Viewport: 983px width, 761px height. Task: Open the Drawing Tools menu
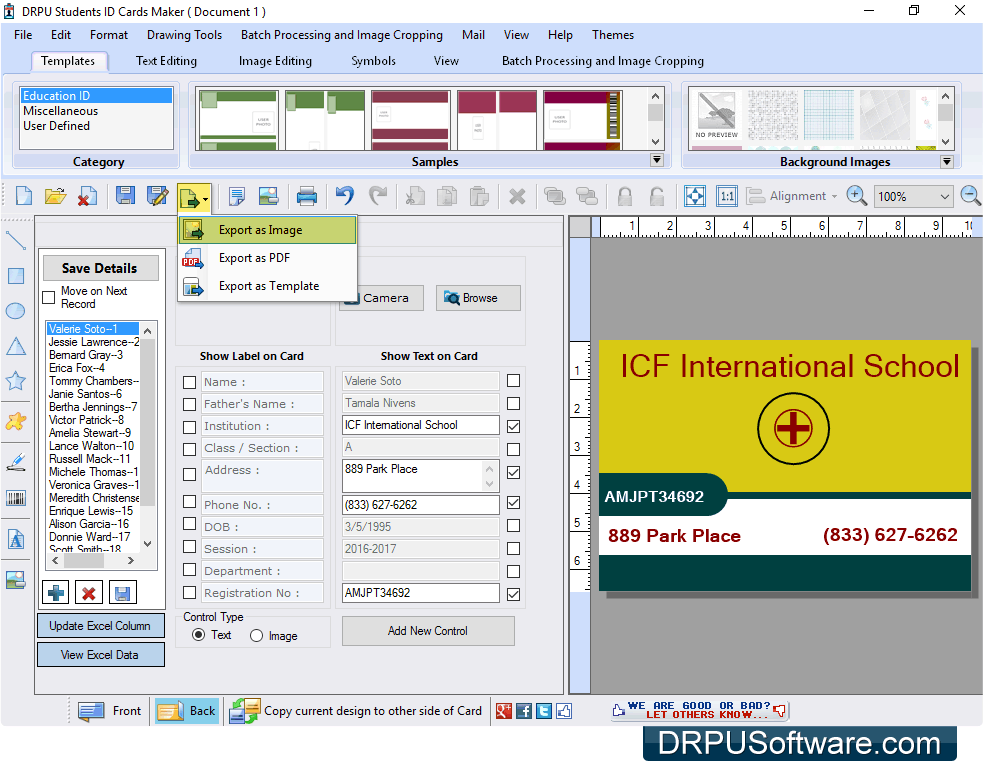click(184, 35)
